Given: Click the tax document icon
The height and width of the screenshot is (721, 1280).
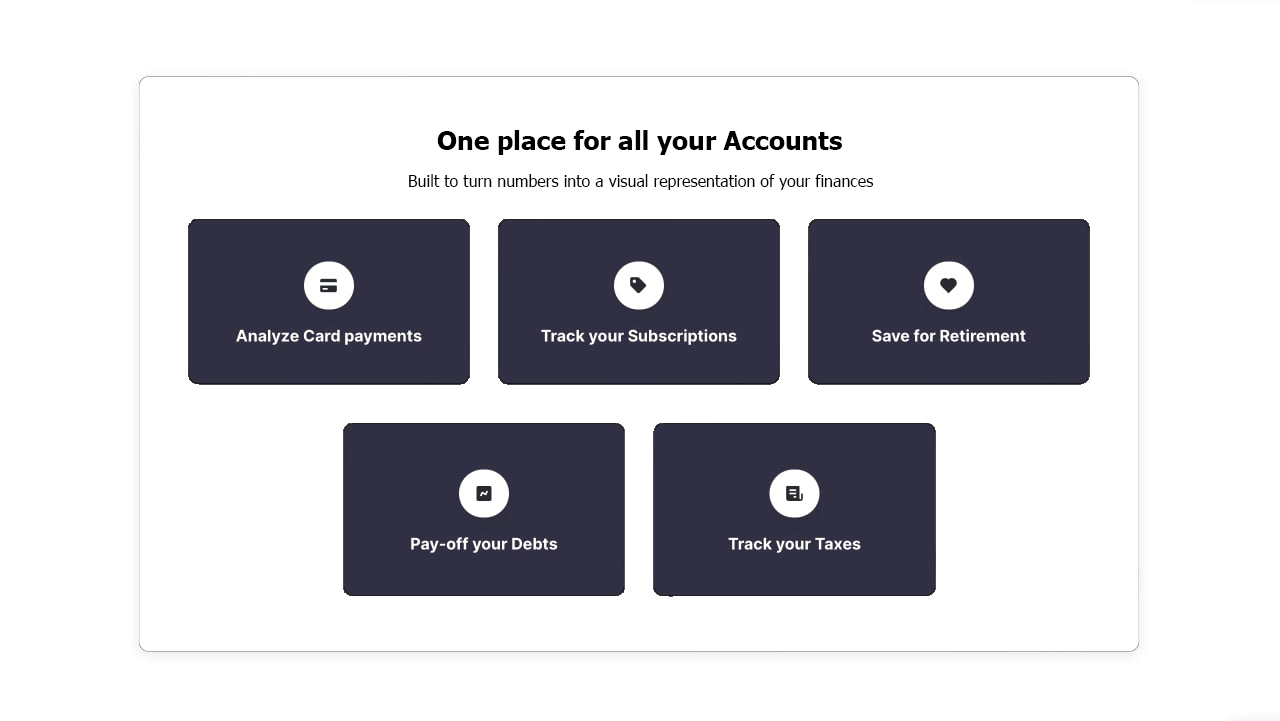Looking at the screenshot, I should tap(794, 494).
